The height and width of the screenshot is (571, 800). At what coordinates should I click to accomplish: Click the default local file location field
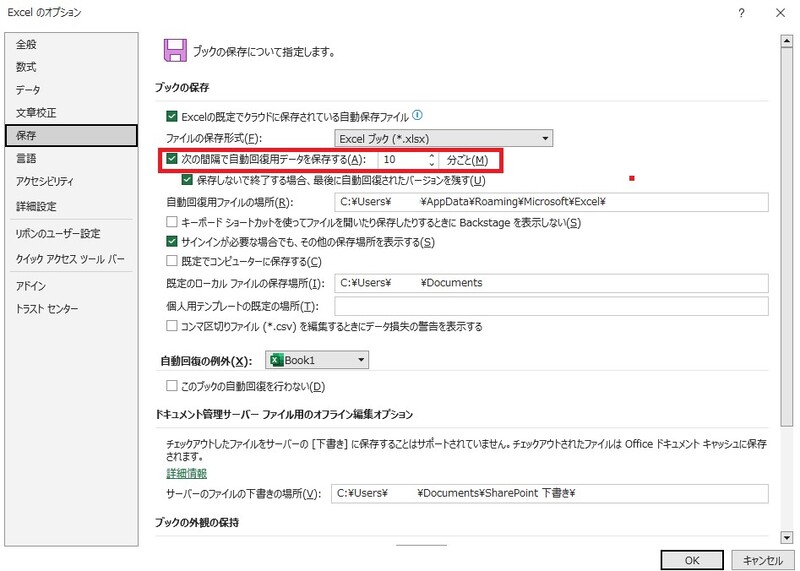point(552,283)
